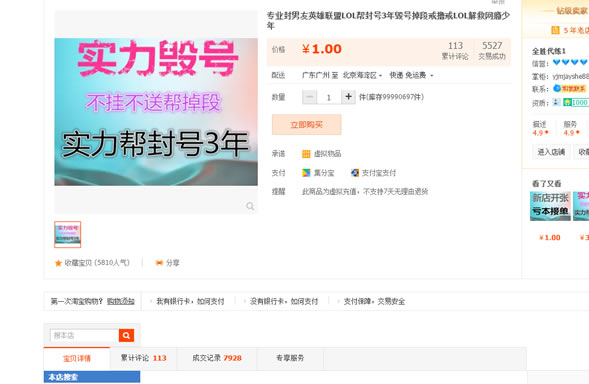
Task: Click the blue heart credit rating icons
Action: pyautogui.click(x=570, y=62)
